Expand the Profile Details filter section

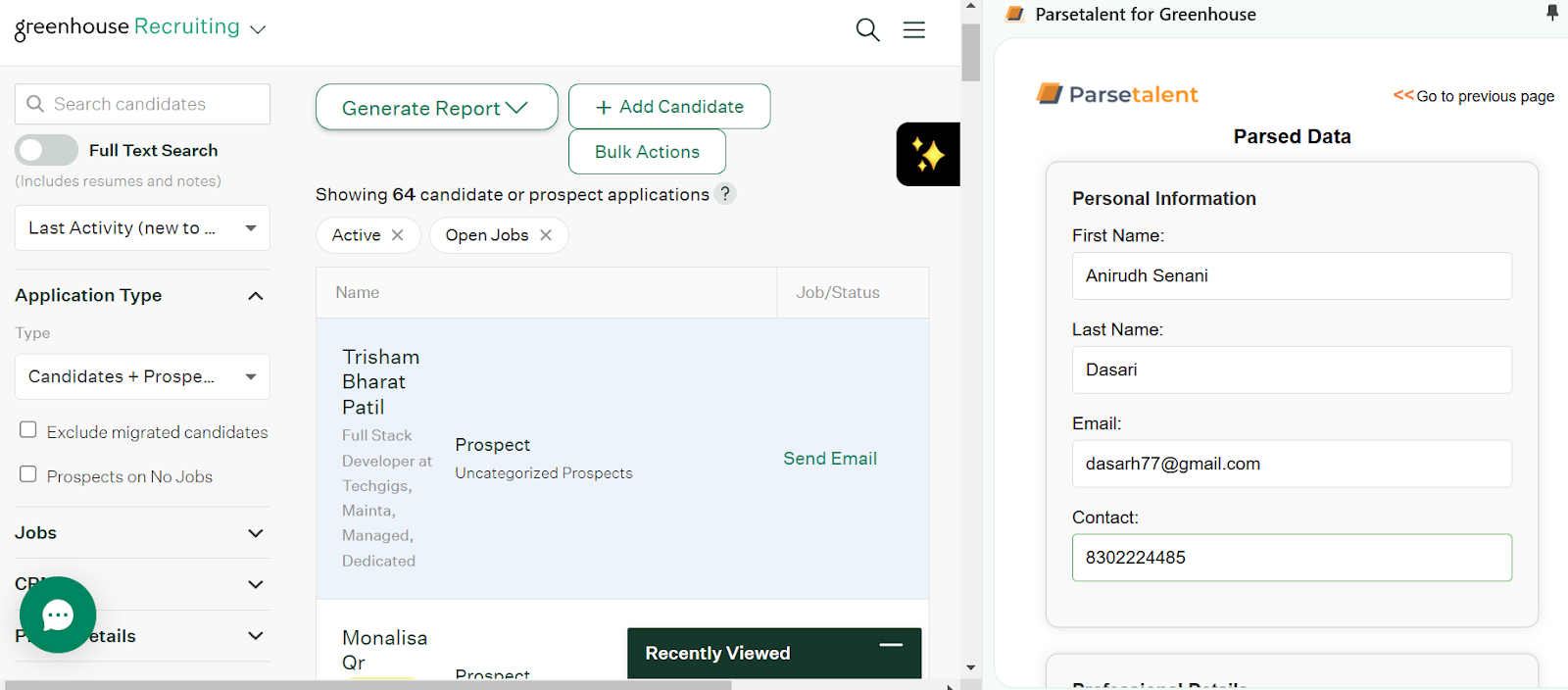(256, 635)
